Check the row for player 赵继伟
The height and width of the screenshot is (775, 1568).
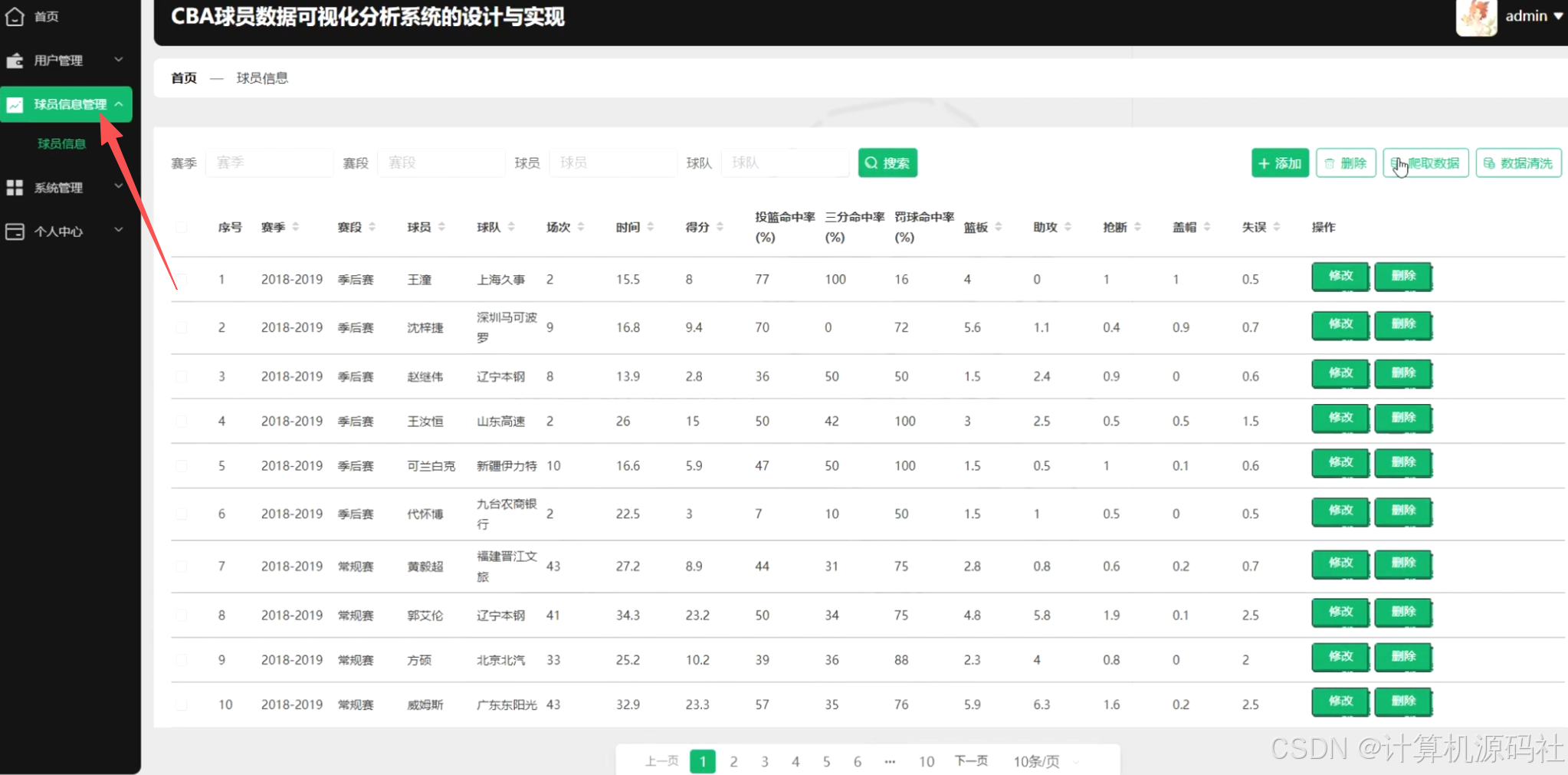point(182,376)
